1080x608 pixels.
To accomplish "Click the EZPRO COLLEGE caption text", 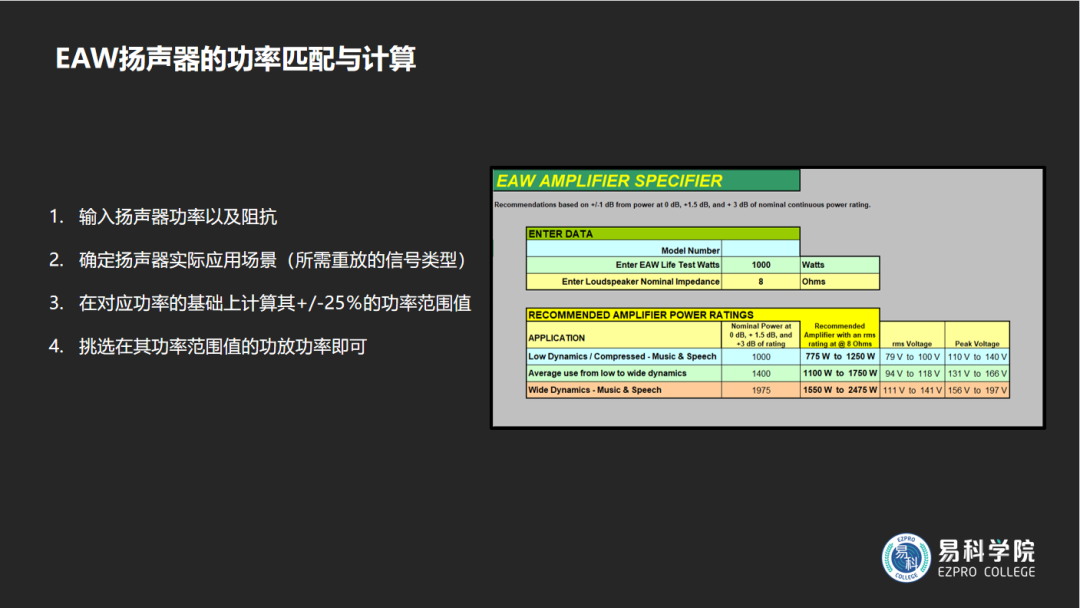I will pos(986,572).
